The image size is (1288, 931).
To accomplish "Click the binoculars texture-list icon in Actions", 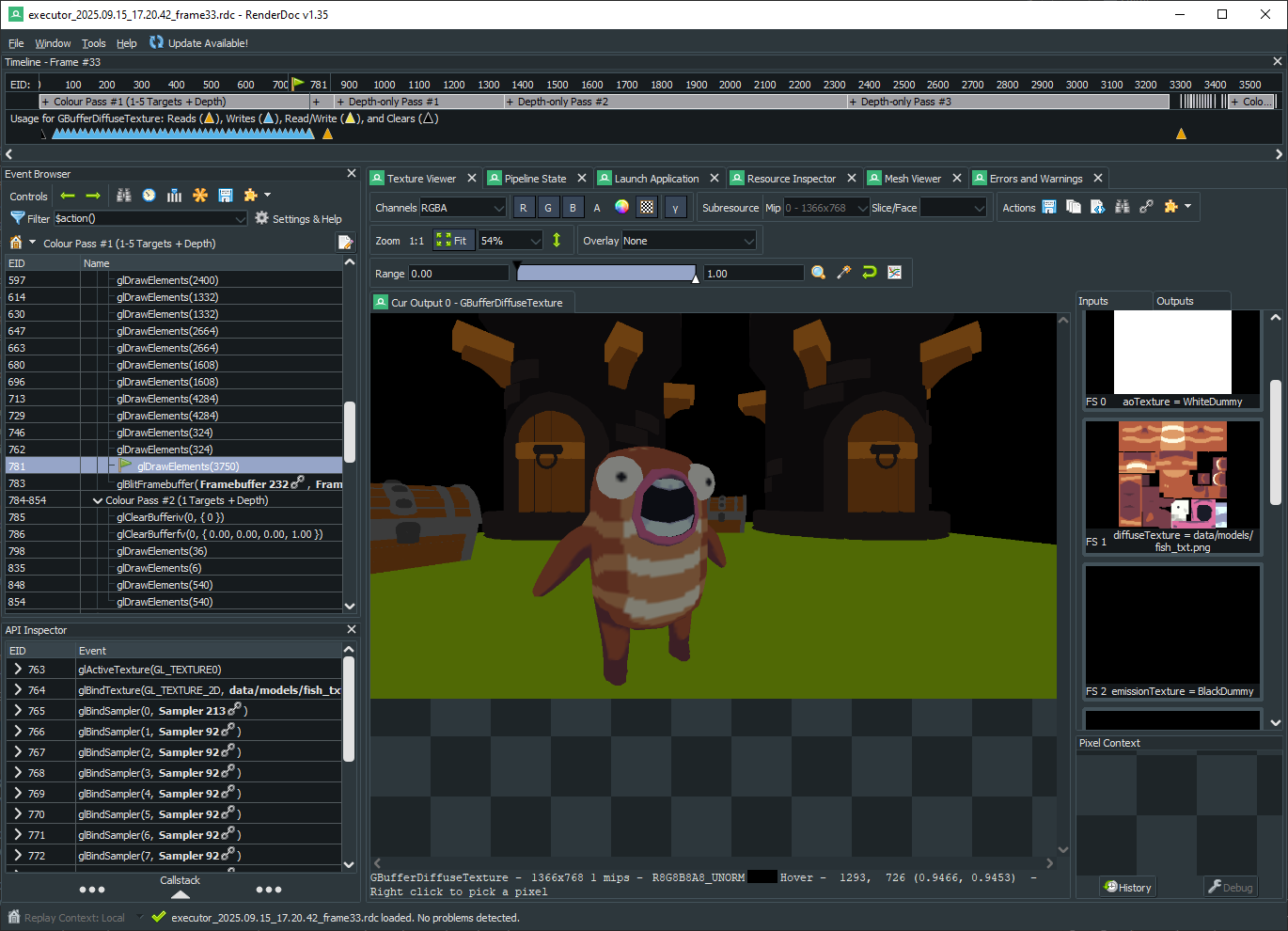I will [x=1123, y=207].
